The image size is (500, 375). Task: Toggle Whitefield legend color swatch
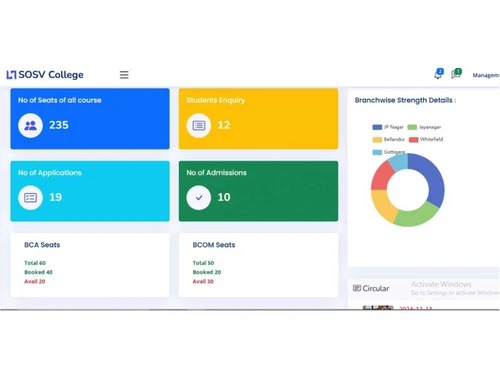(x=413, y=140)
